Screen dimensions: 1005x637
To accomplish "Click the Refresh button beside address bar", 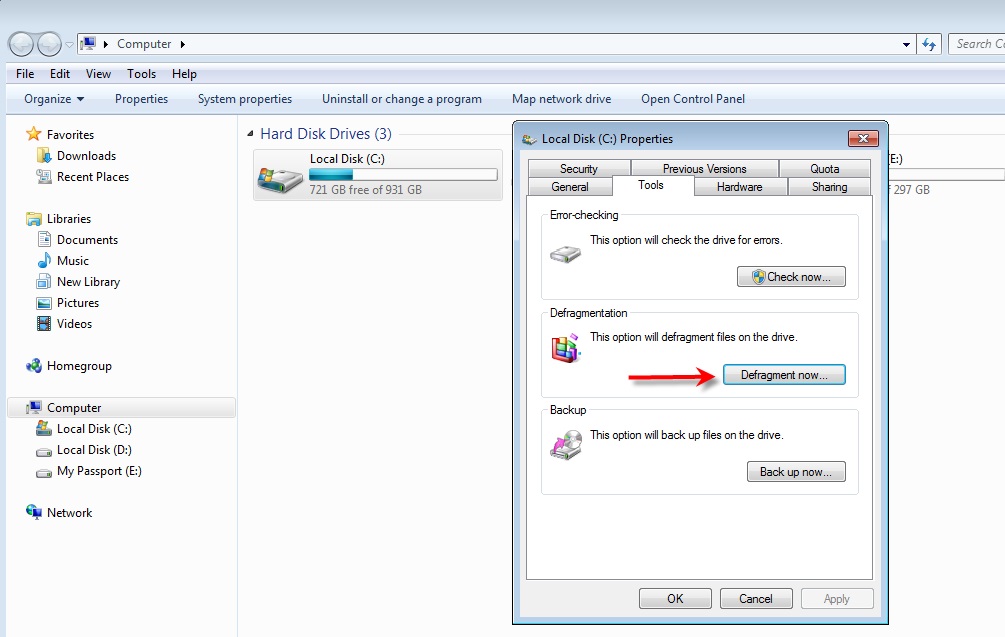I will click(929, 44).
